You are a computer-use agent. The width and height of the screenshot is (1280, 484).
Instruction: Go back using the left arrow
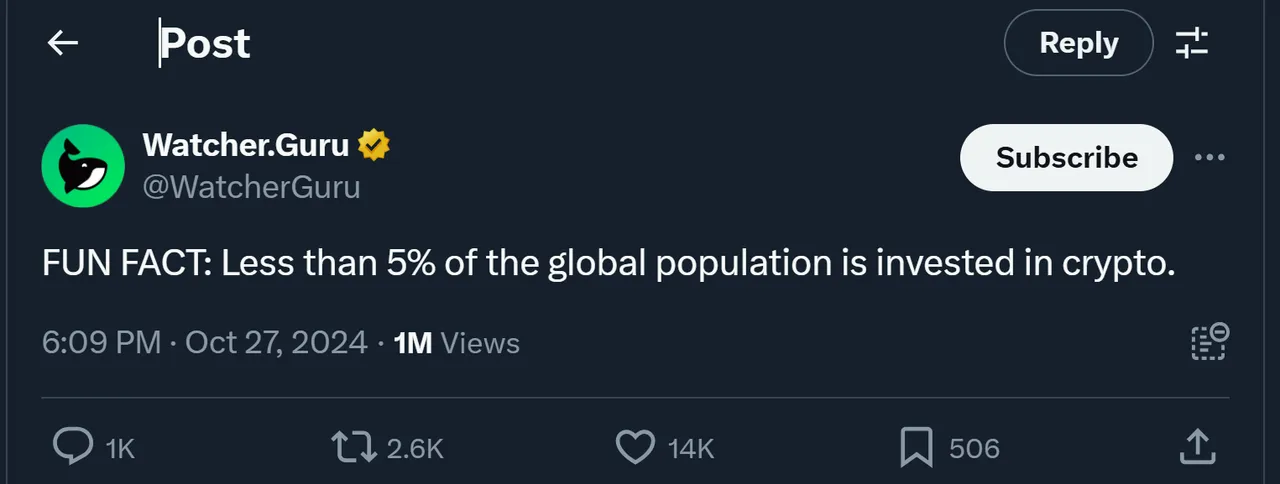coord(63,43)
